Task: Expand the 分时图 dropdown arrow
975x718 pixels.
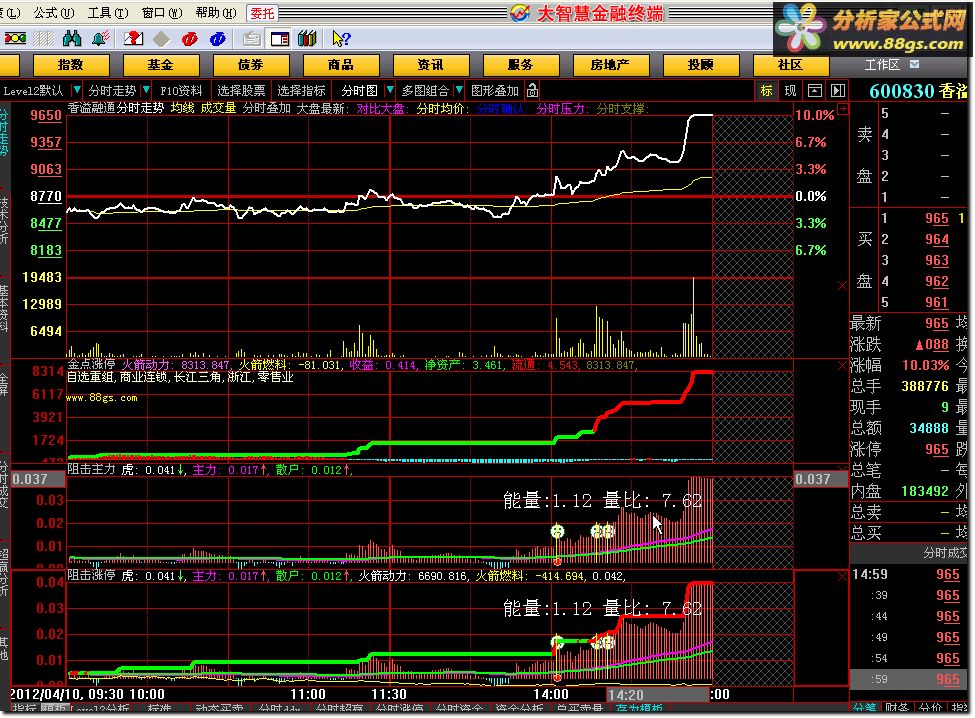Action: (x=390, y=91)
